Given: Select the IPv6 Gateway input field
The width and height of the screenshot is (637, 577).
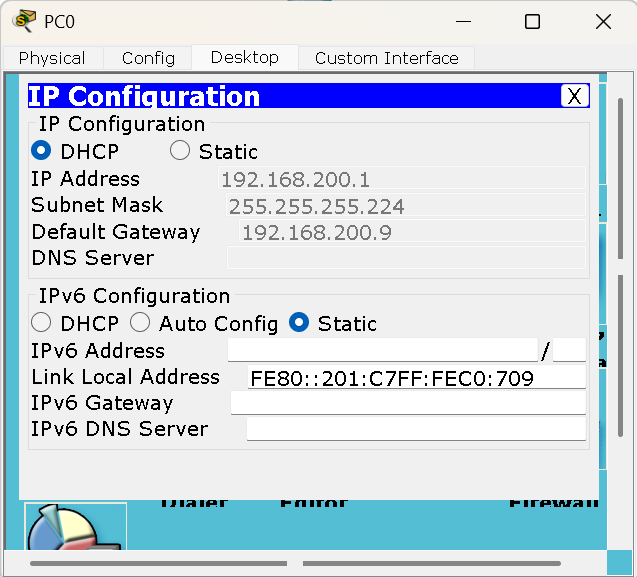Looking at the screenshot, I should [407, 403].
